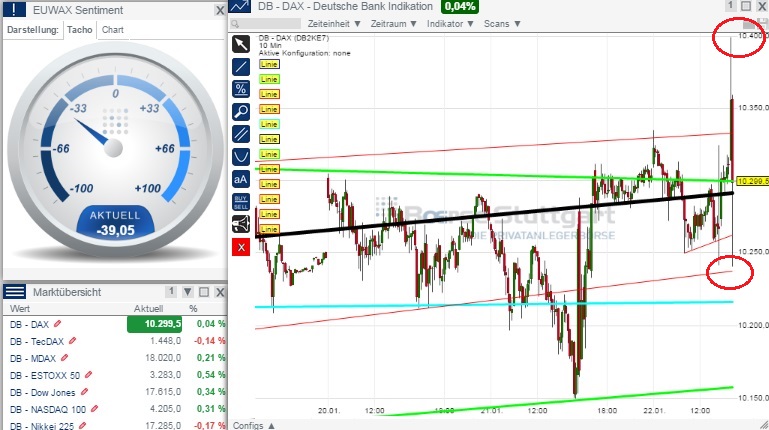Click the edit pencil next to DB - DAX
Image resolution: width=769 pixels, height=430 pixels.
click(57, 324)
